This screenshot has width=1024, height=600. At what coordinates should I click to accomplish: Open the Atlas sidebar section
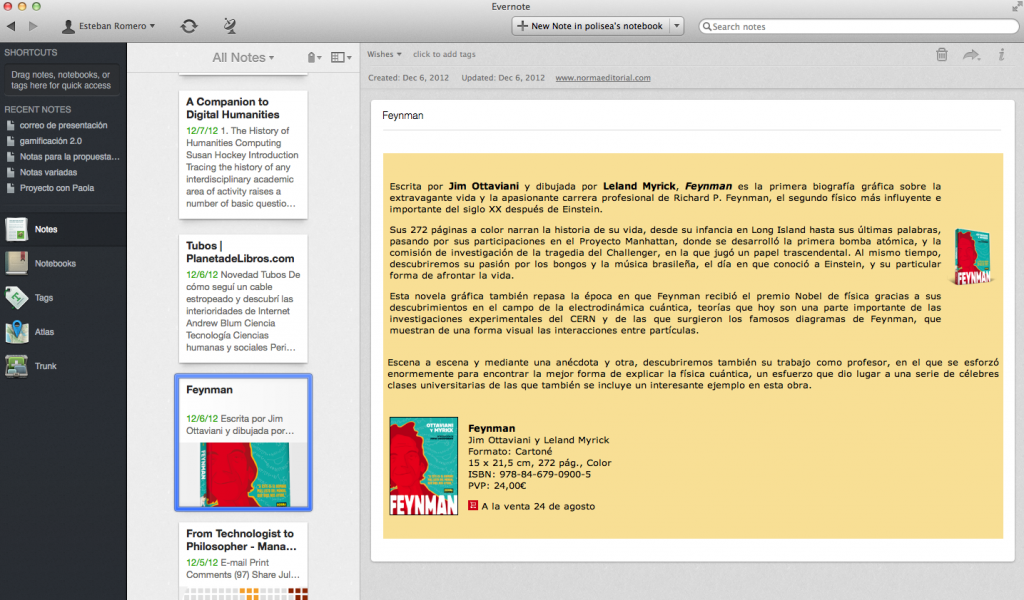point(63,332)
